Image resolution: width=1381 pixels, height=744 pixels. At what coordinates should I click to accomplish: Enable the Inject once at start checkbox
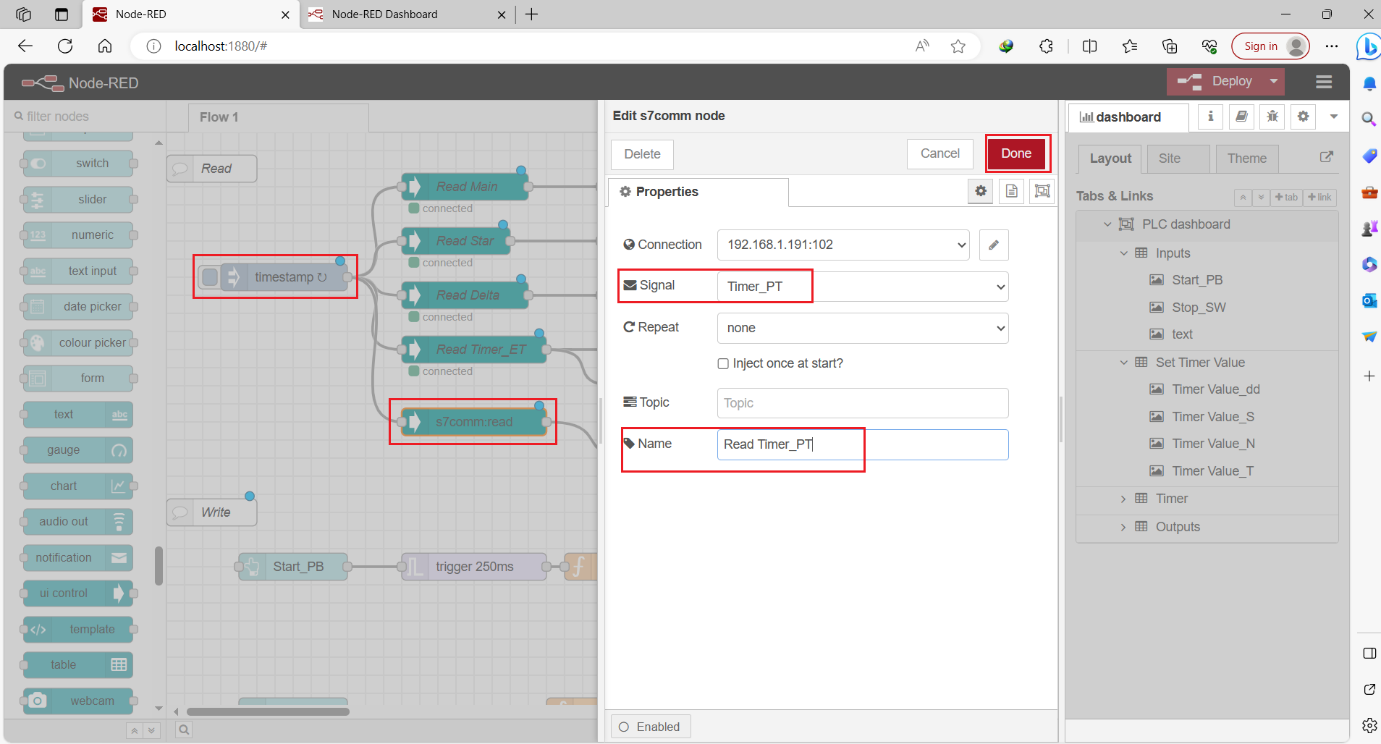tap(723, 363)
